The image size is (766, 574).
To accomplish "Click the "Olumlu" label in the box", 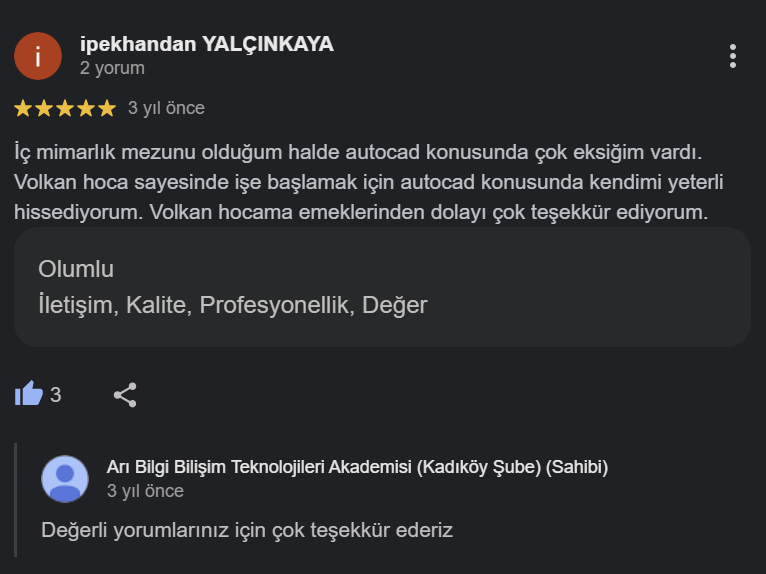I will click(x=76, y=269).
